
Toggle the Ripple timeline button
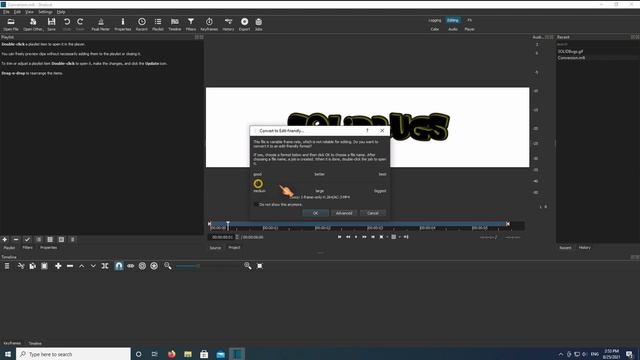pyautogui.click(x=142, y=266)
